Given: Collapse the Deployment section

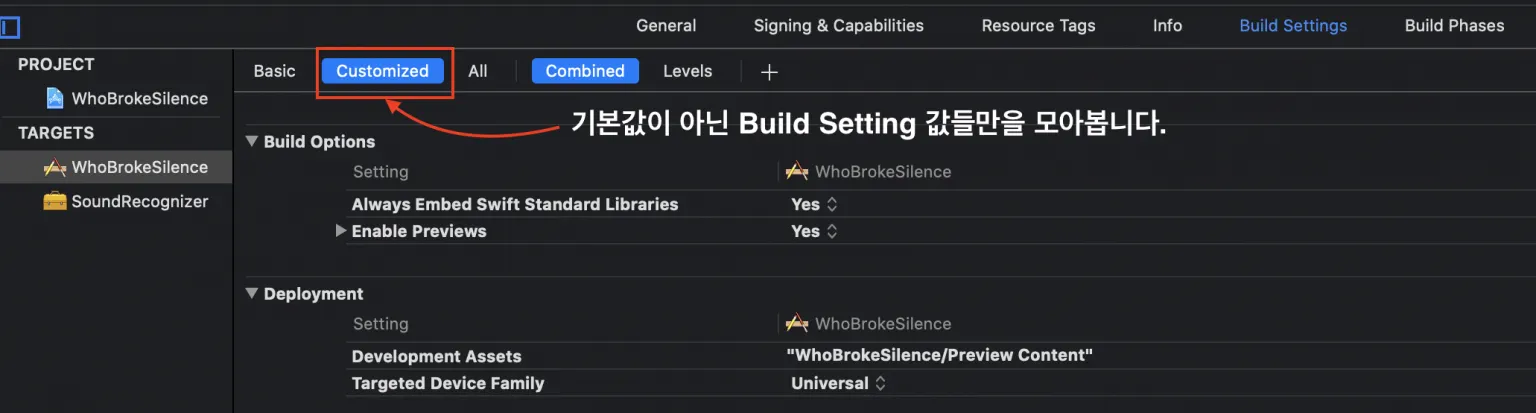Looking at the screenshot, I should (252, 294).
